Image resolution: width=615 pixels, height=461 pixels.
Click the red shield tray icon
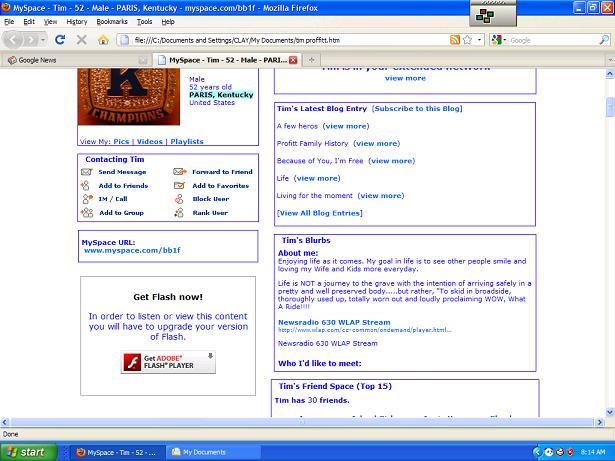coord(570,452)
